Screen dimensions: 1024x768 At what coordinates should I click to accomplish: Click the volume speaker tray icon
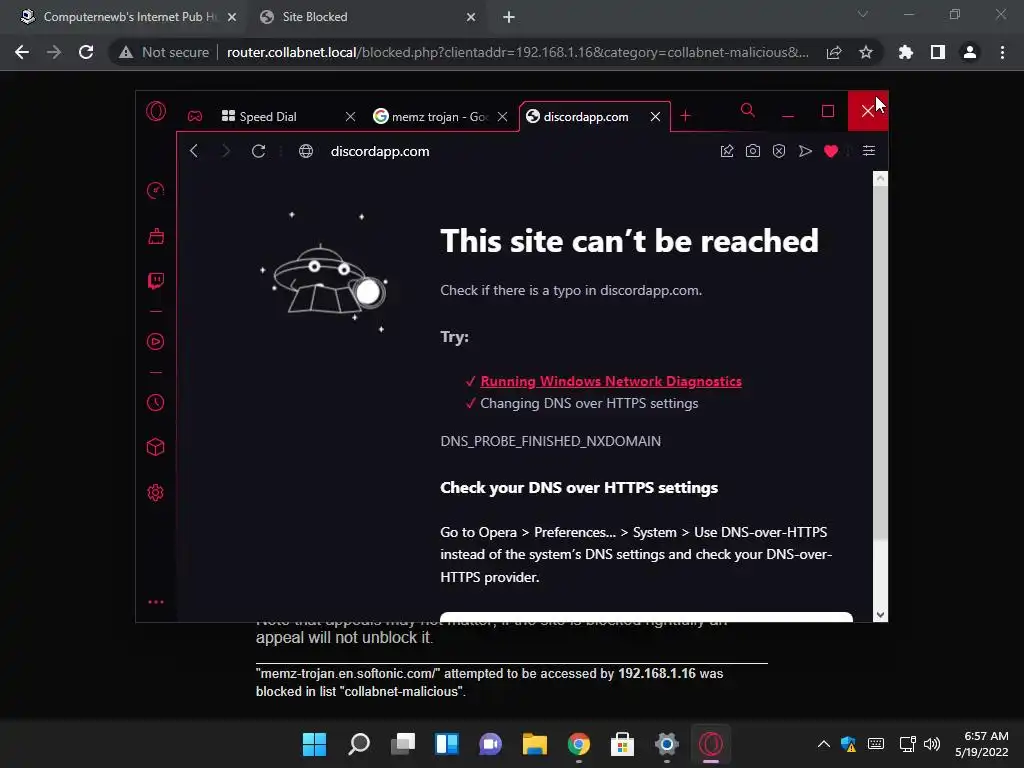[932, 744]
